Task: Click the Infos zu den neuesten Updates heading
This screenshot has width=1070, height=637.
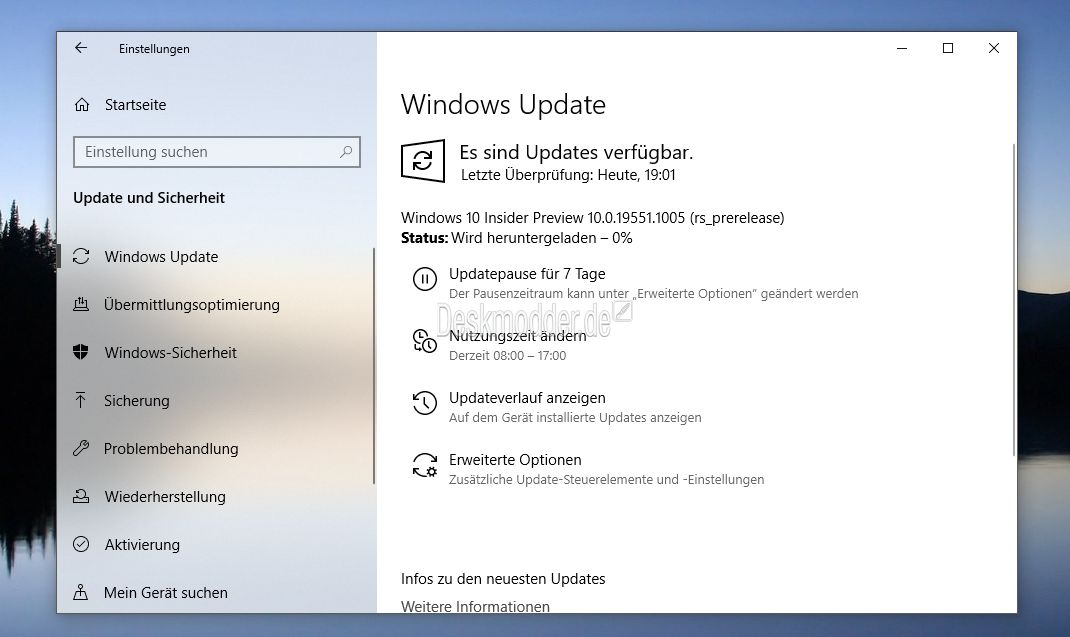Action: (503, 579)
